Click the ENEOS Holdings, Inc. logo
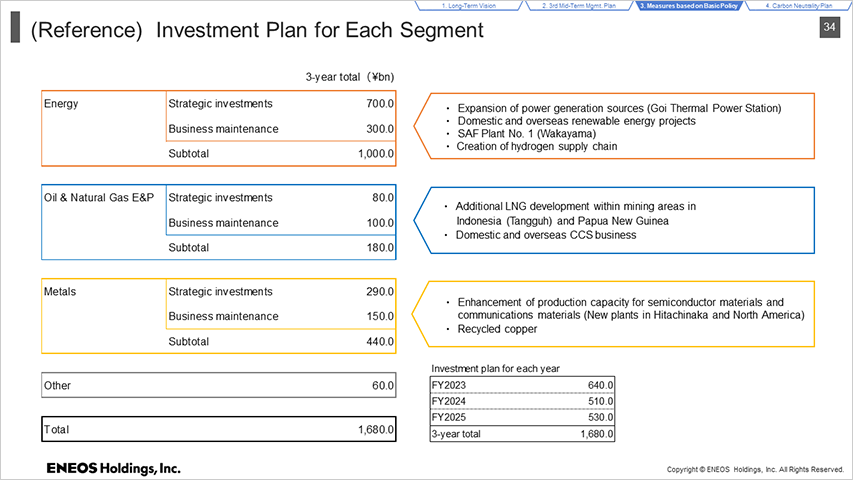 point(113,468)
